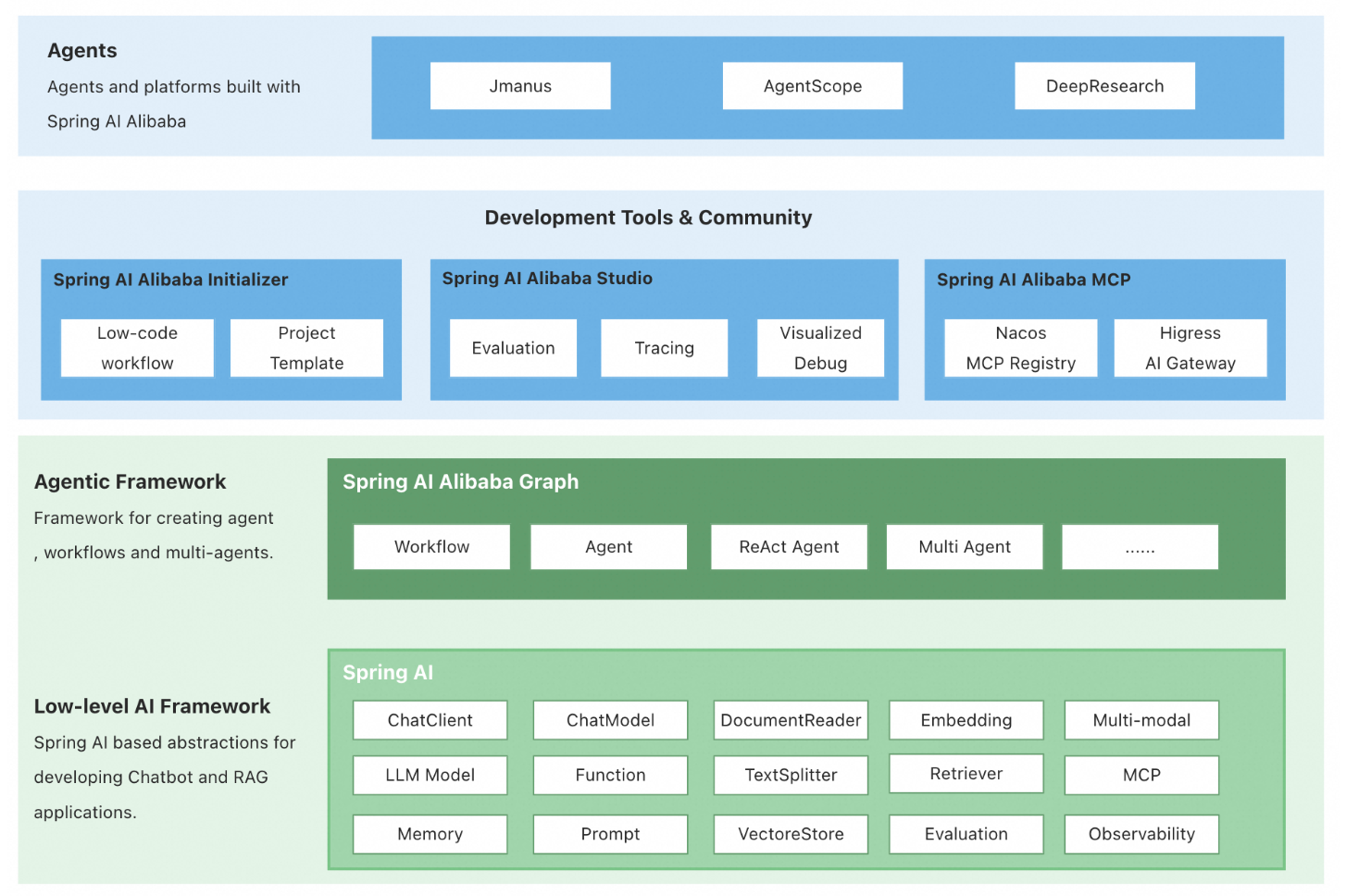
Task: Select the Low-code workflow box
Action: click(x=137, y=348)
